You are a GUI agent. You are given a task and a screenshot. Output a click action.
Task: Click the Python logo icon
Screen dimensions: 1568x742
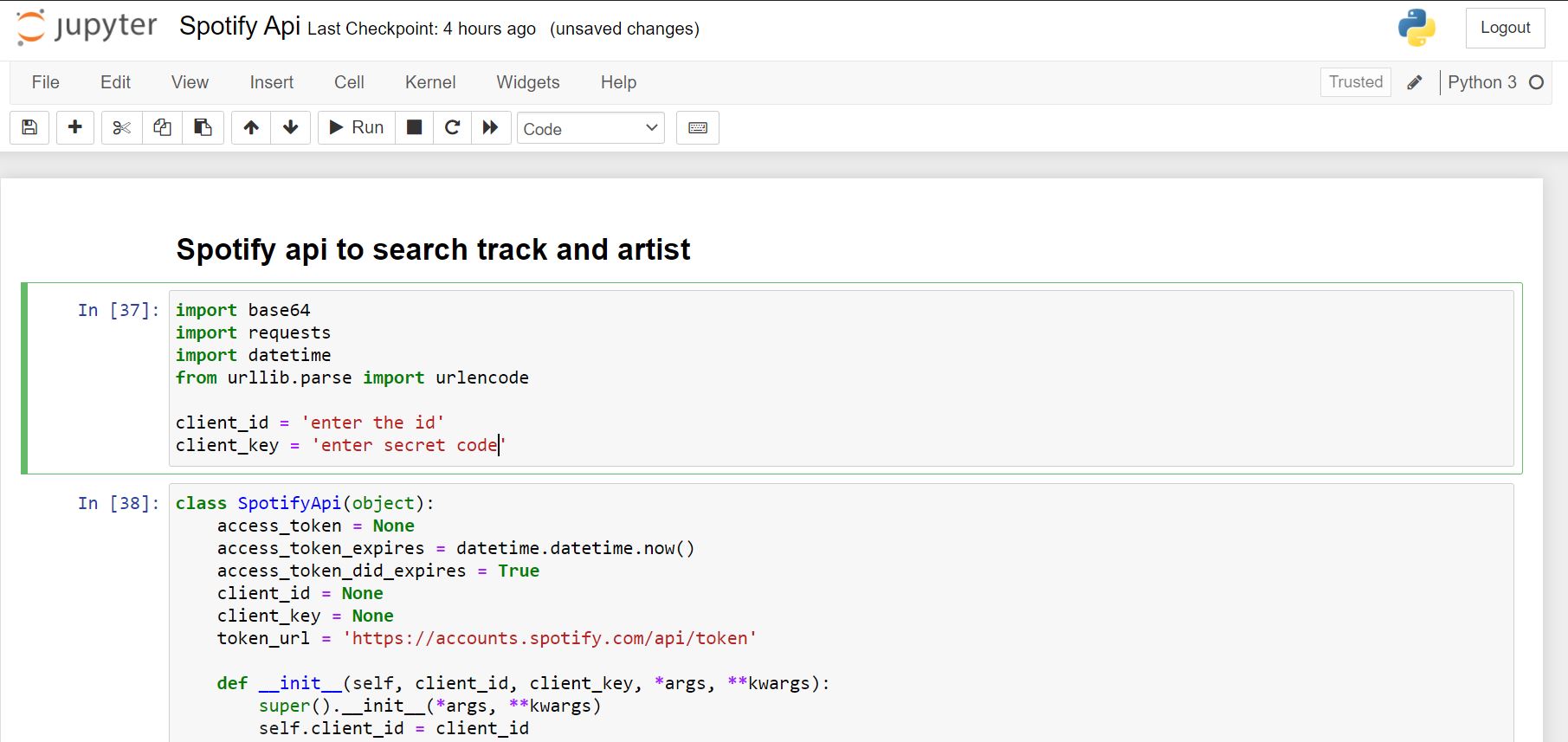[1416, 28]
